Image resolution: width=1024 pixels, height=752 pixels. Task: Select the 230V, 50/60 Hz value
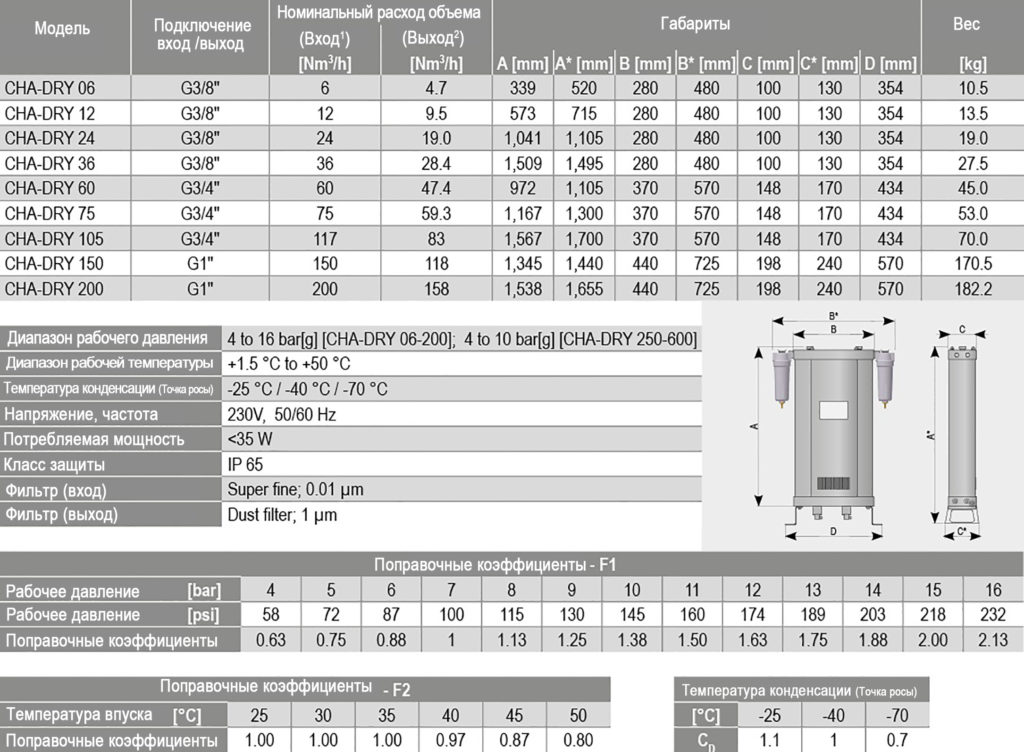[x=281, y=415]
